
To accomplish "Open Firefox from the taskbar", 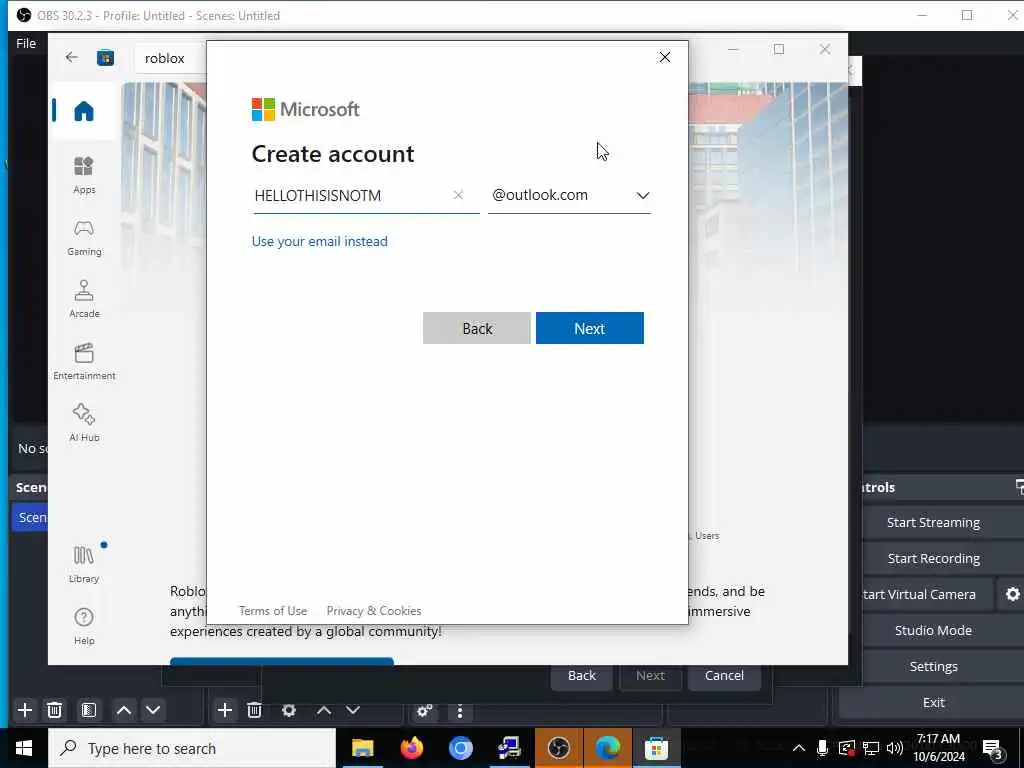I will [x=411, y=748].
